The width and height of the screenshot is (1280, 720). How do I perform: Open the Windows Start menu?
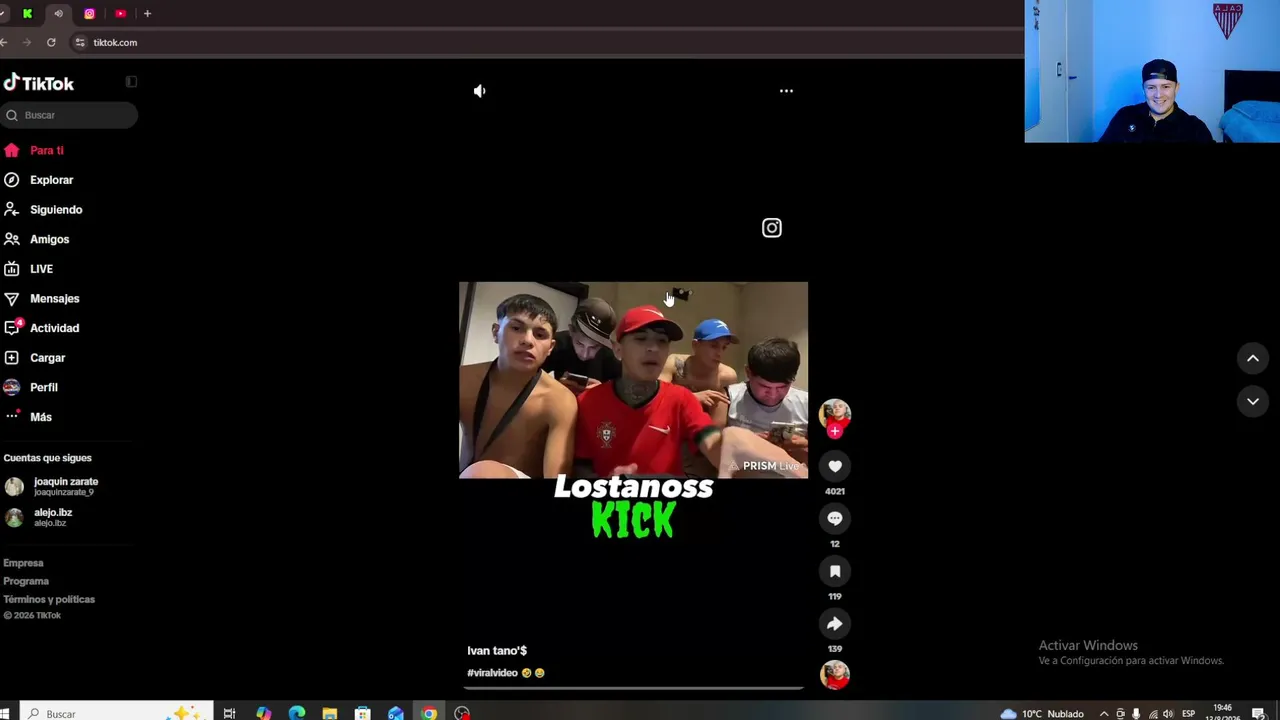point(5,713)
